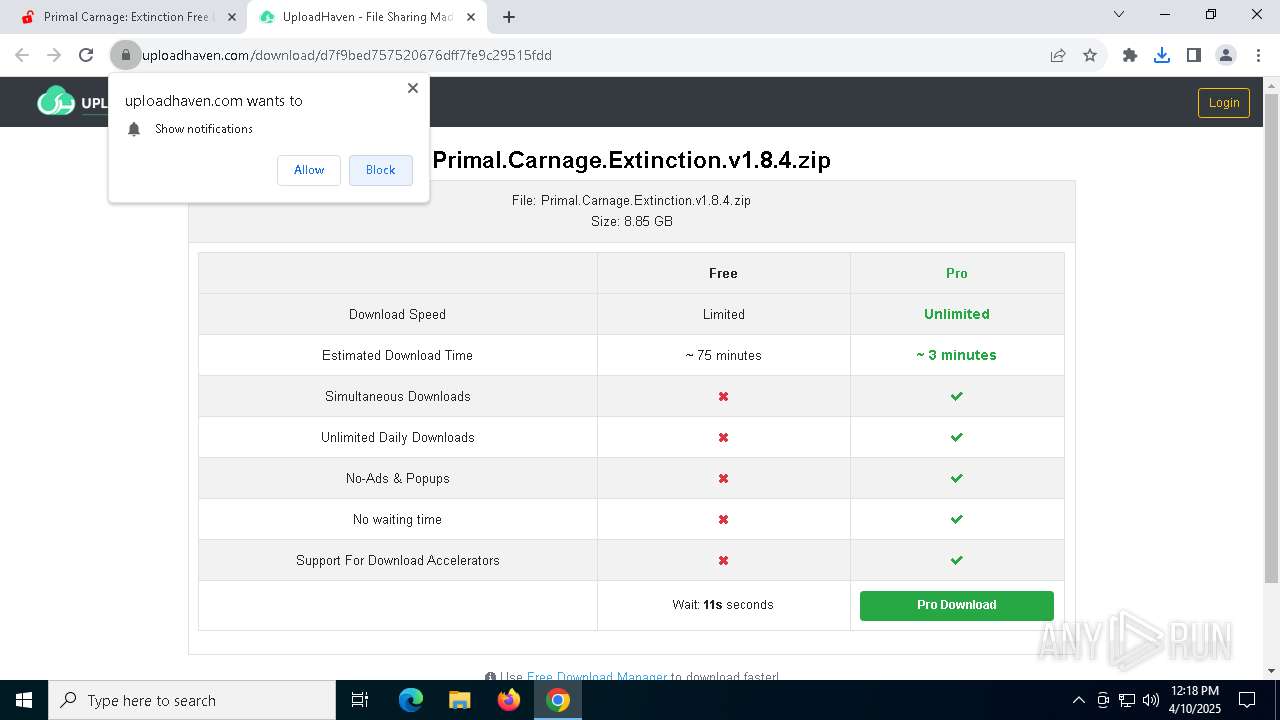The image size is (1280, 720).
Task: Open the Chrome three-dot menu
Action: 1257,55
